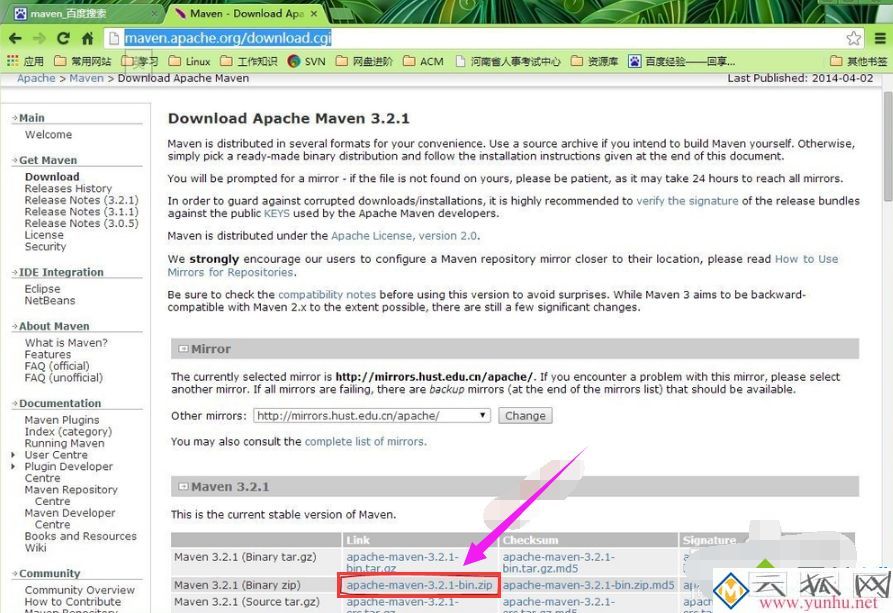Collapse the Mirror section

[x=183, y=349]
